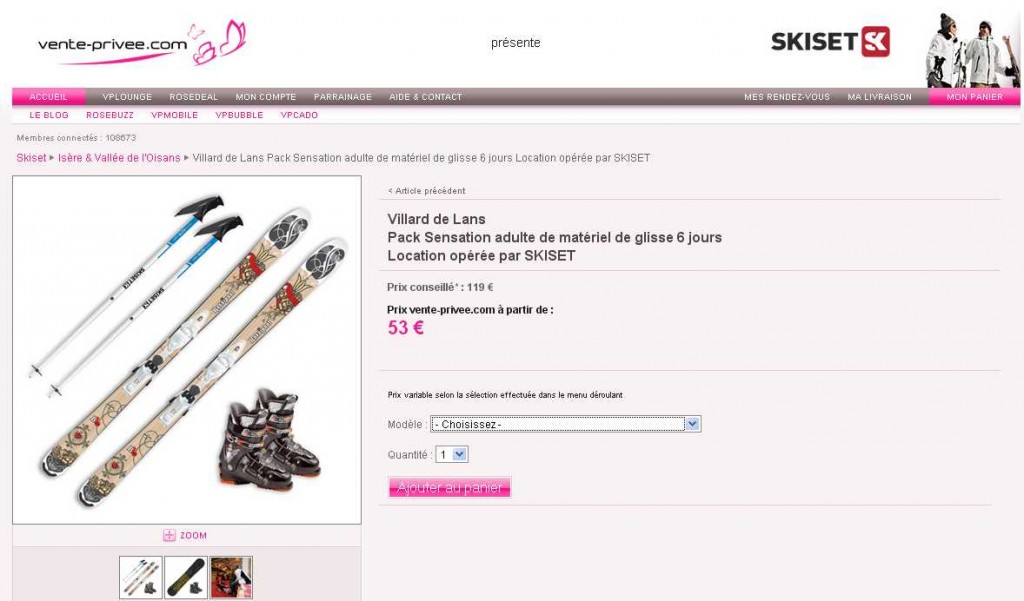Viewport: 1024px width, 601px height.
Task: Open the ACCUEIL menu tab
Action: (x=48, y=97)
